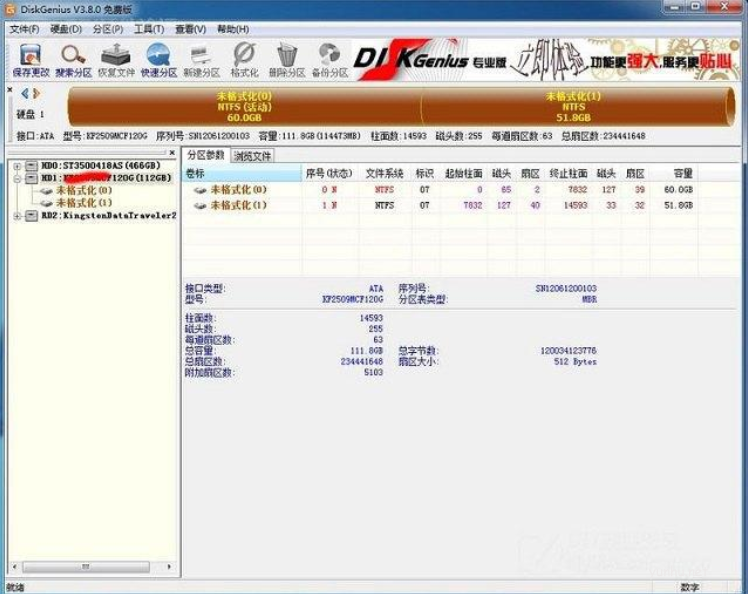This screenshot has height=594, width=748.
Task: Click the 格式化 (Format) toolbar icon
Action: point(244,59)
